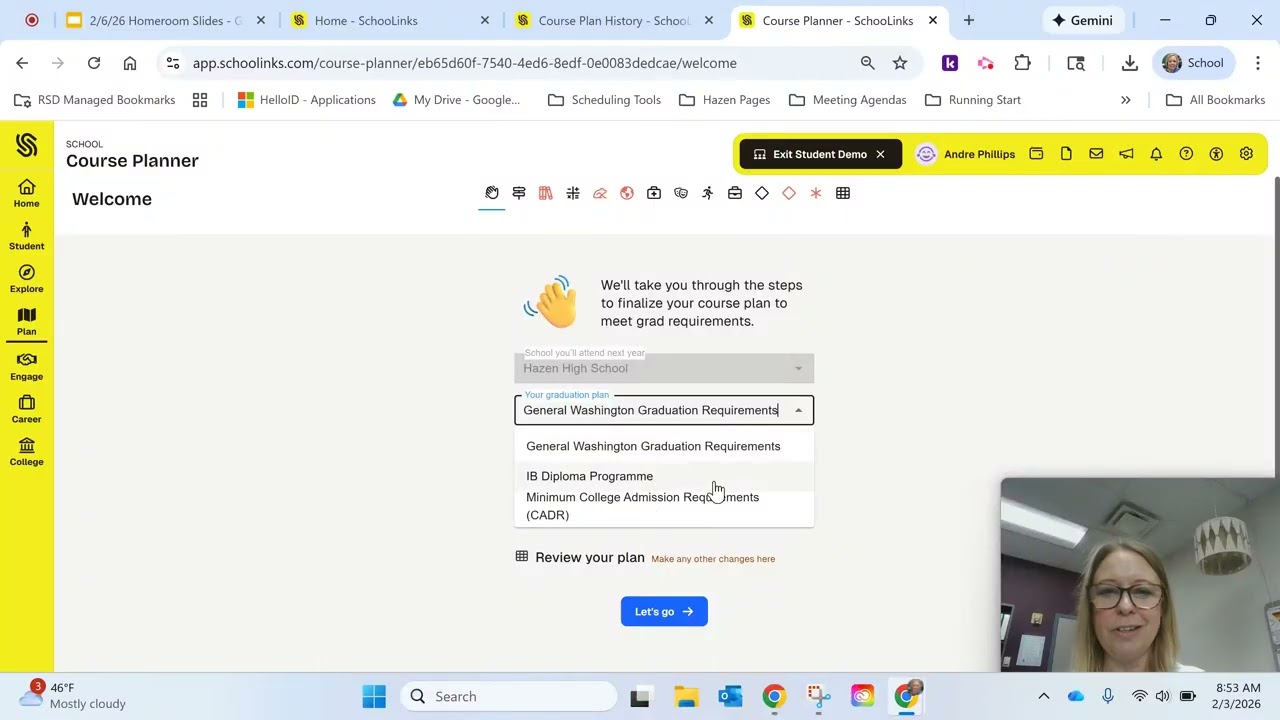This screenshot has height=720, width=1280.
Task: Select the red diamond step icon
Action: point(789,193)
